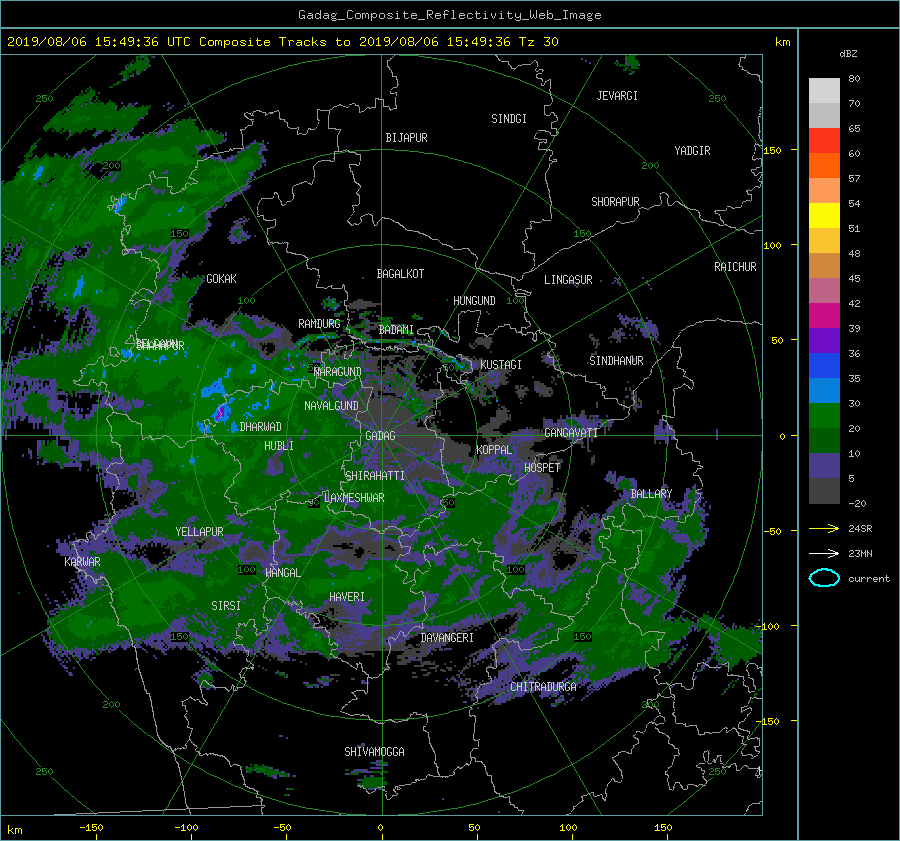Select the 80 dBZ light gray swatch
The width and height of the screenshot is (900, 841).
824,90
